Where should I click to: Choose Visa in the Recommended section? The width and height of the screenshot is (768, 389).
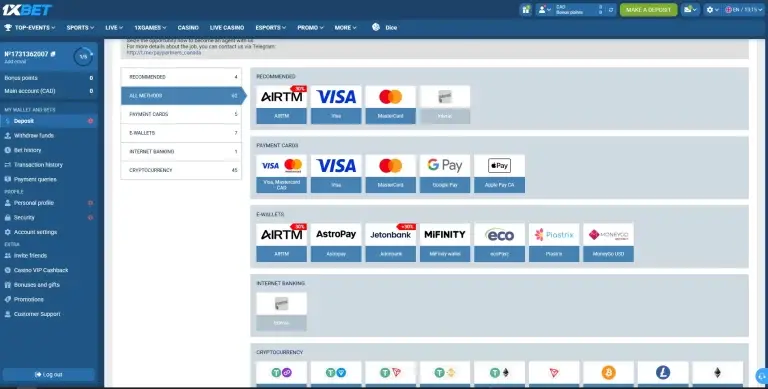(x=336, y=105)
